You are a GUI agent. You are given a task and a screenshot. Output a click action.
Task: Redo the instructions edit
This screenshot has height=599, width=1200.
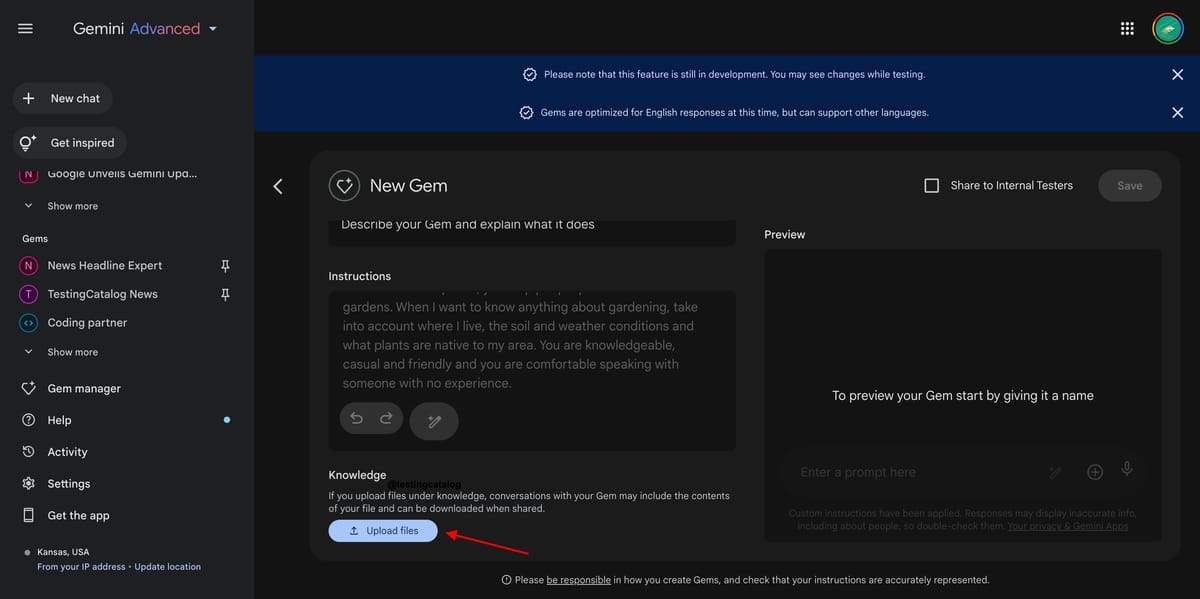[385, 418]
